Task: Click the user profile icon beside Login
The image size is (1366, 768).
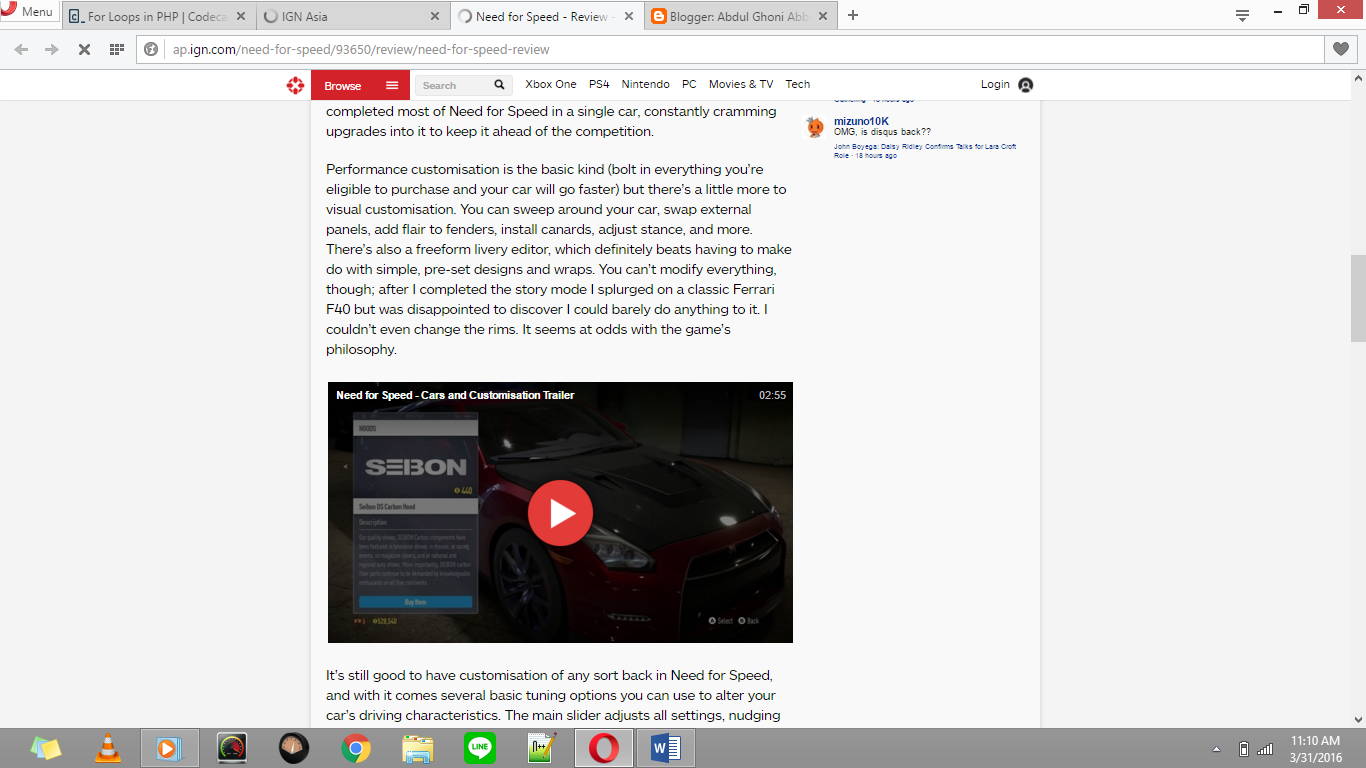Action: click(x=1025, y=85)
